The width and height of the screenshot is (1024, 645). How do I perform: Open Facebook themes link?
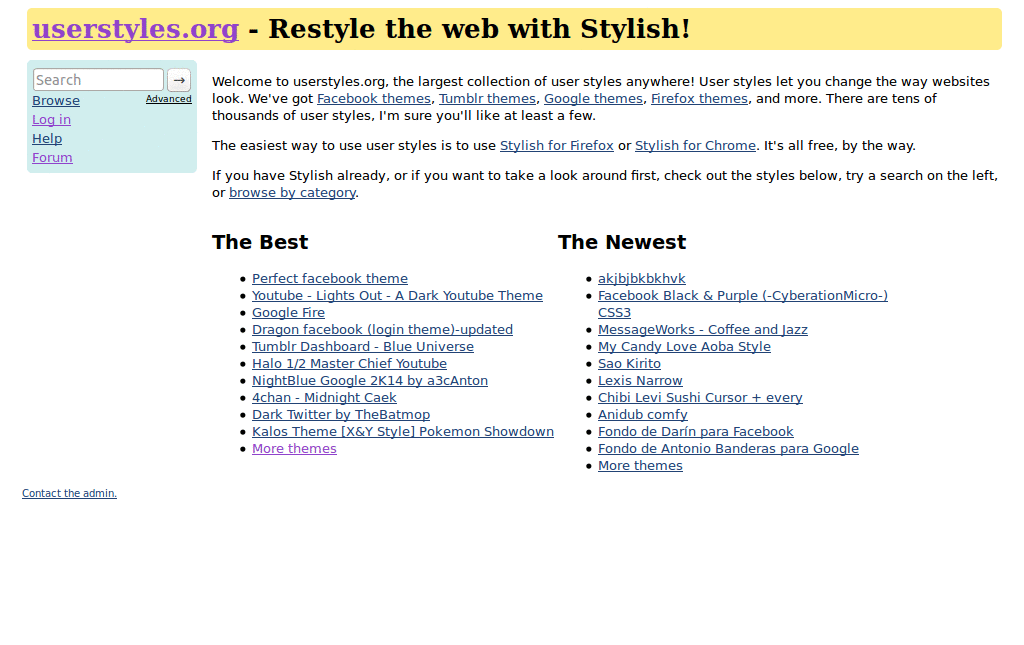374,99
